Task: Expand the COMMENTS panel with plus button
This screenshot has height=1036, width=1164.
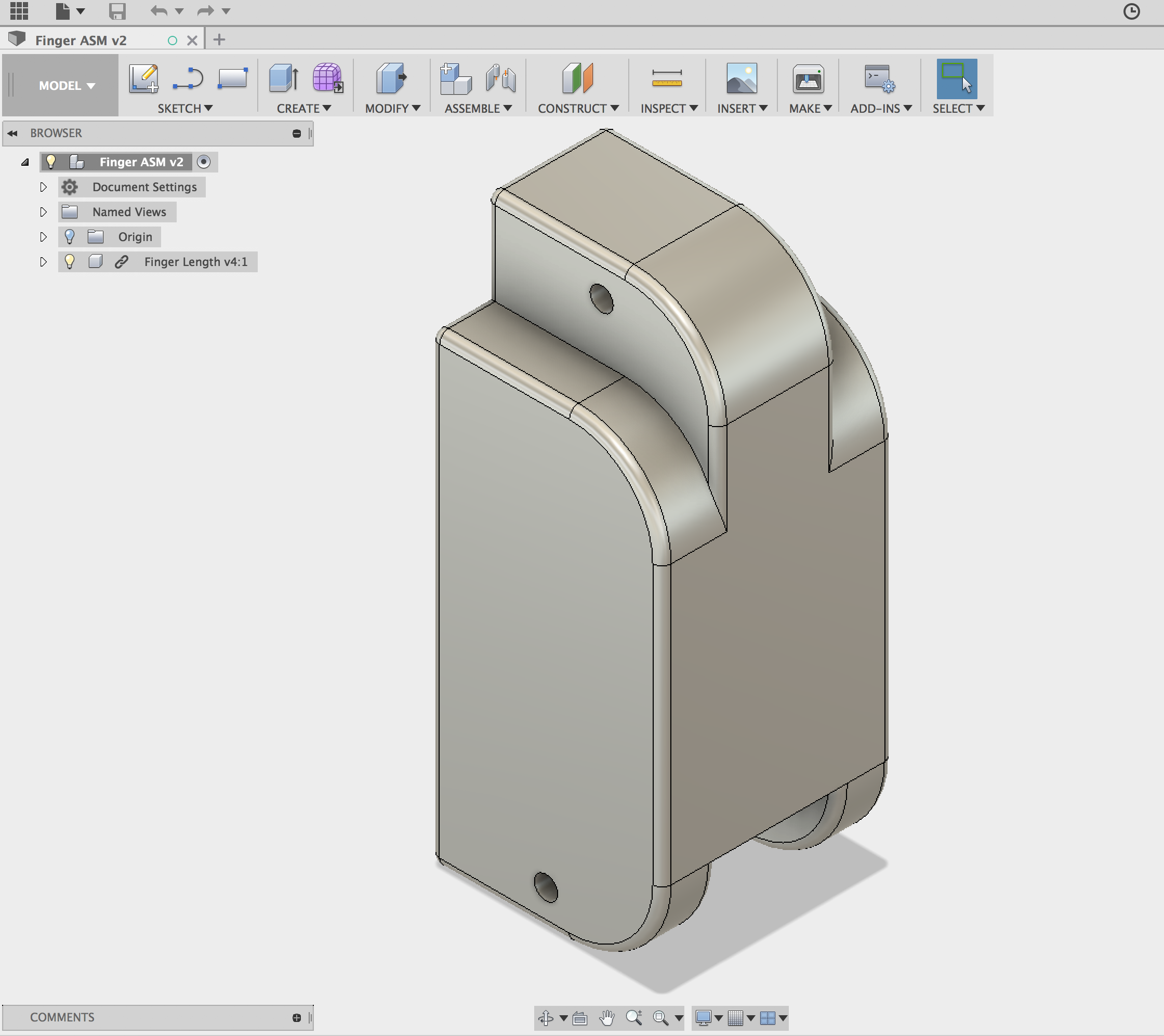Action: (x=296, y=1018)
